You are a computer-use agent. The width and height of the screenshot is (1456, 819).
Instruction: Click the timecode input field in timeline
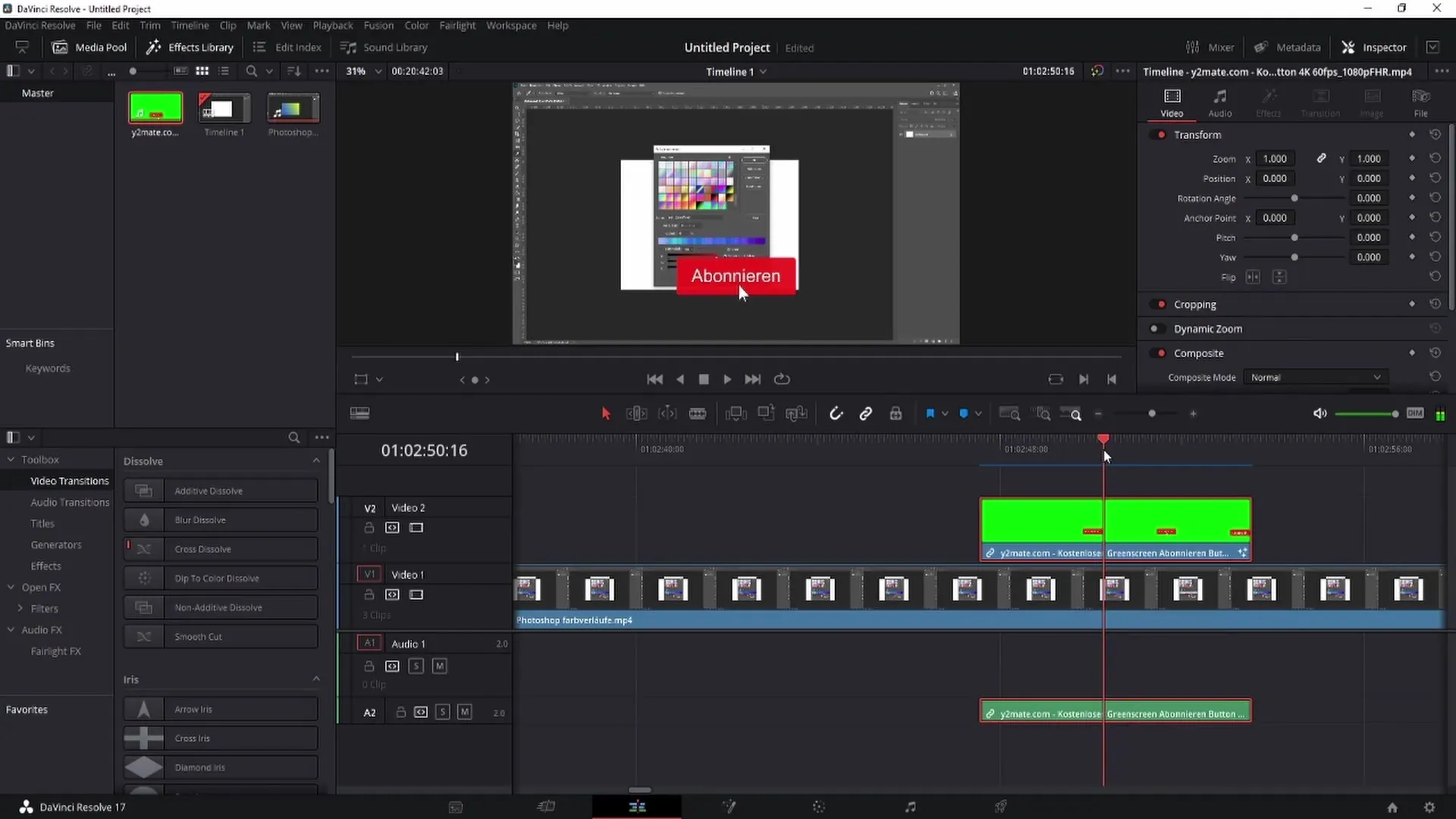coord(425,450)
